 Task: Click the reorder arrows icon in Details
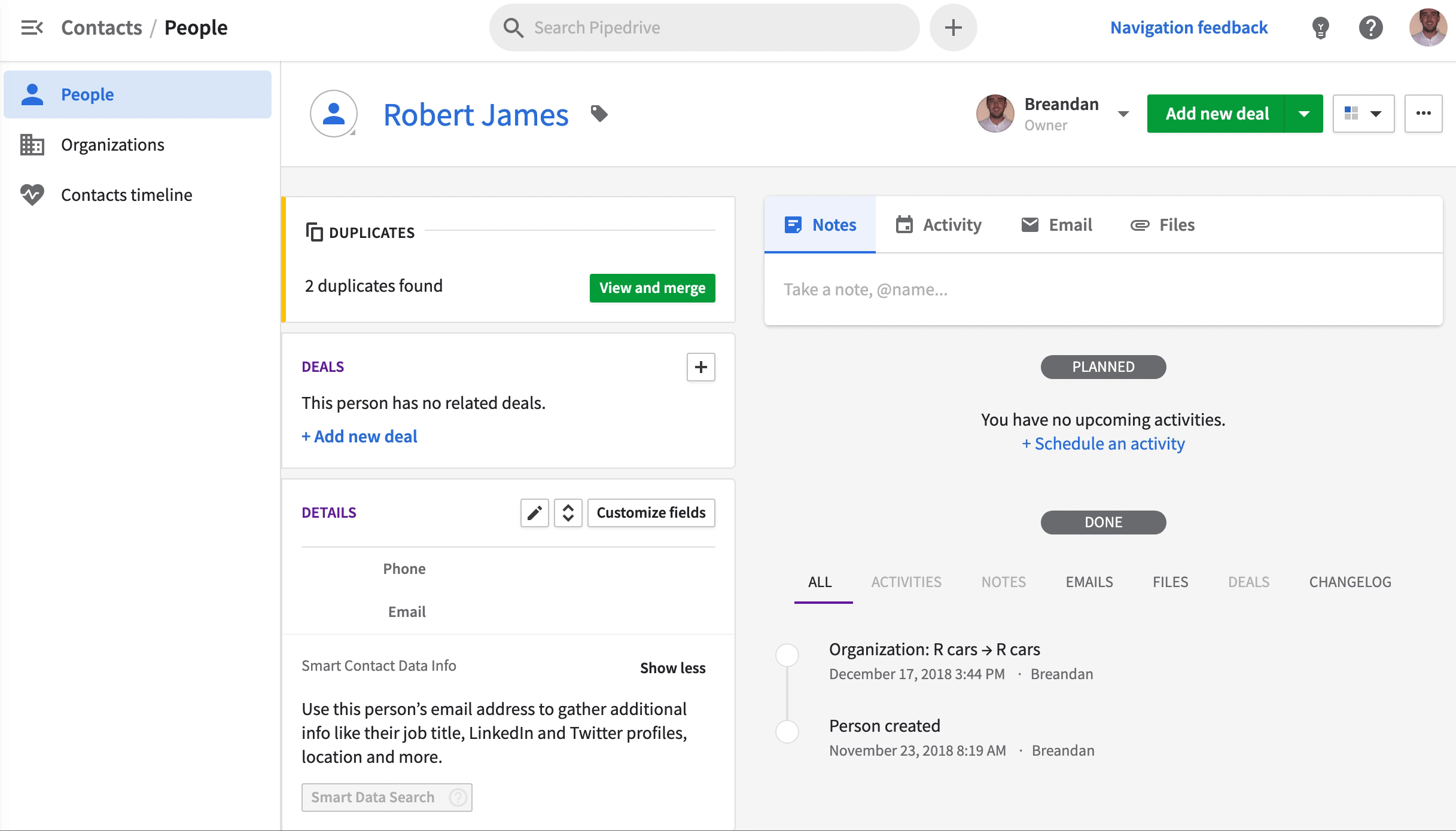click(568, 512)
